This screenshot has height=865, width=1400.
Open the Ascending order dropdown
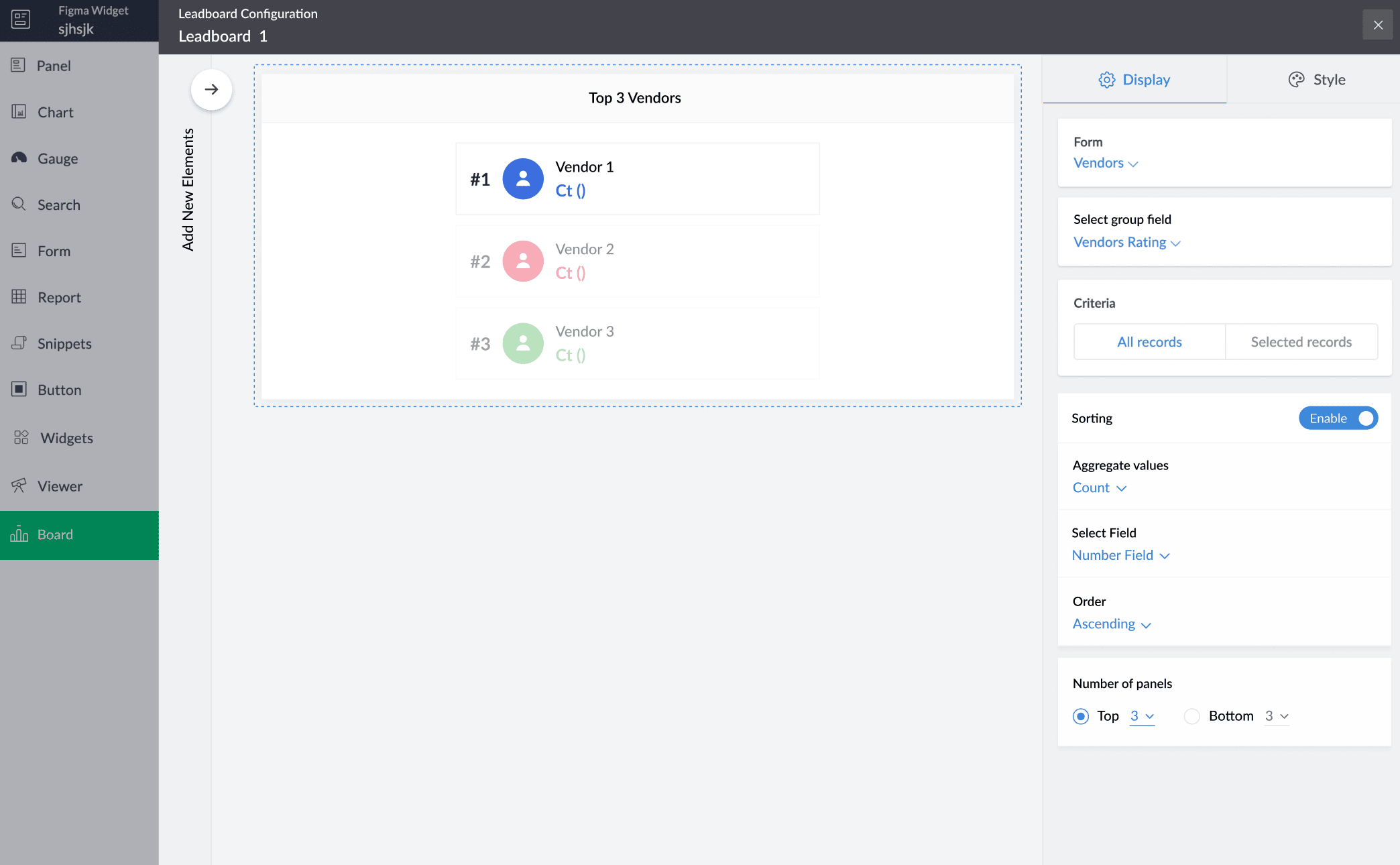(1112, 624)
